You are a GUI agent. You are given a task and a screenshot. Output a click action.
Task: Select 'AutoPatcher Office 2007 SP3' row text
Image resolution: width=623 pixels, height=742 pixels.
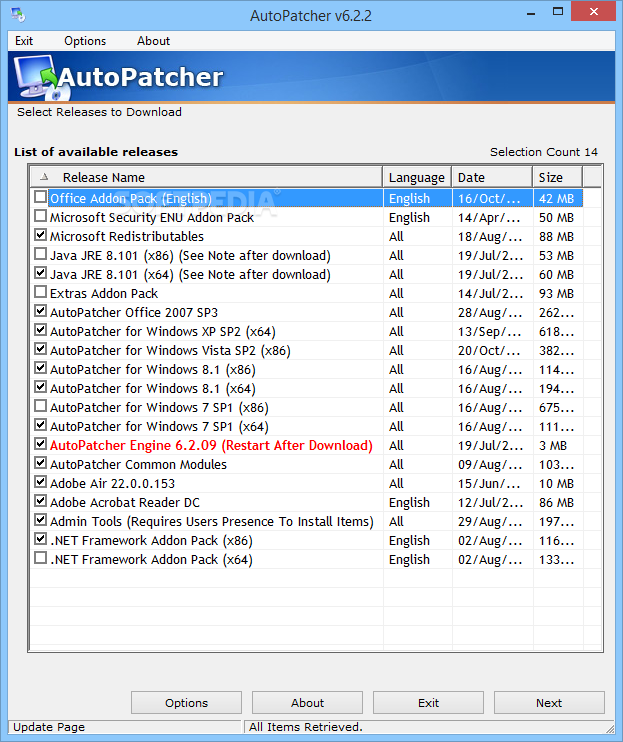point(134,312)
